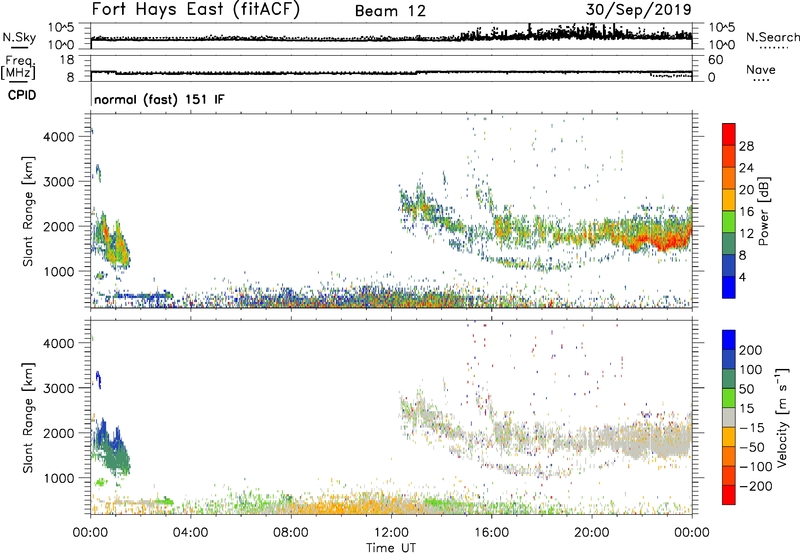Click the '10^5' noise tick beside N.Sky
The width and height of the screenshot is (800, 554).
click(x=61, y=27)
